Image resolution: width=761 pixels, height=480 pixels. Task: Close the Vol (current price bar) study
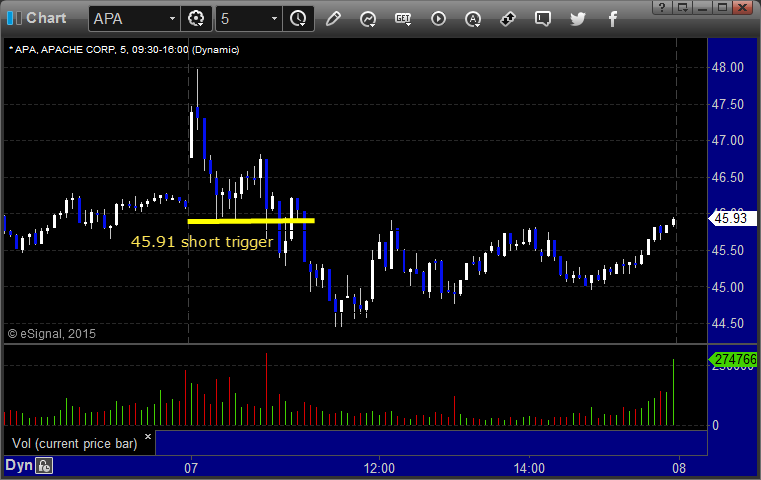(148, 436)
